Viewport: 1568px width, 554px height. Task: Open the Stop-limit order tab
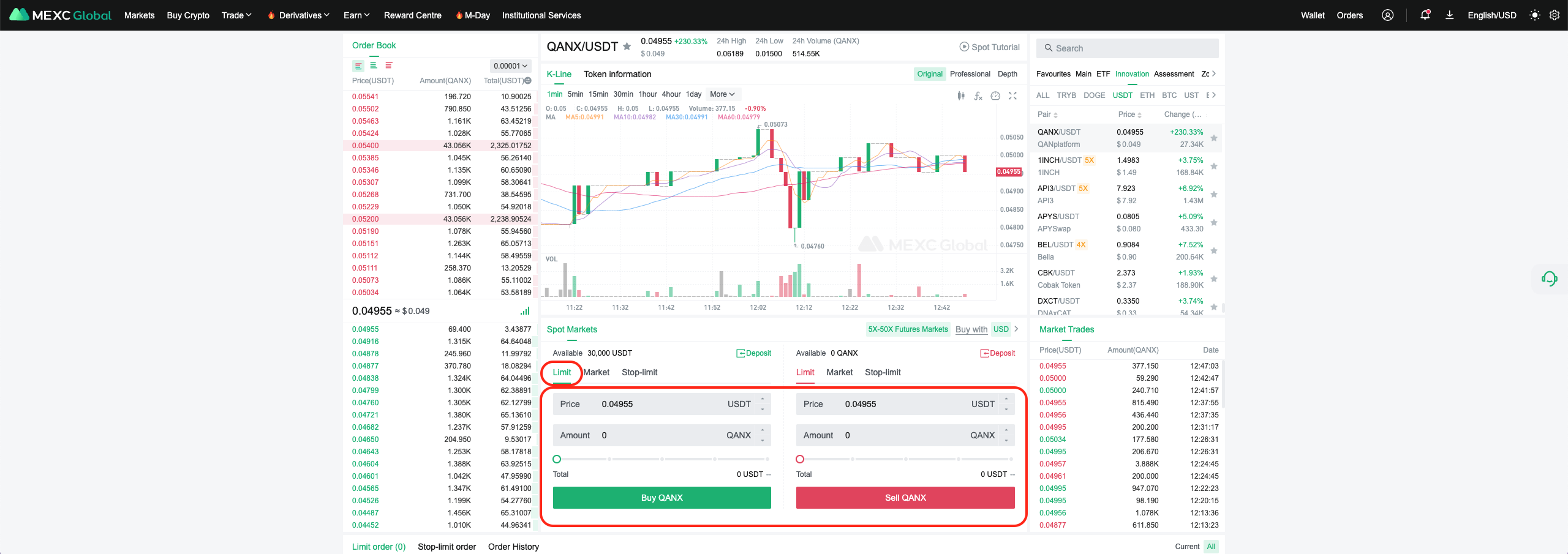click(x=447, y=547)
